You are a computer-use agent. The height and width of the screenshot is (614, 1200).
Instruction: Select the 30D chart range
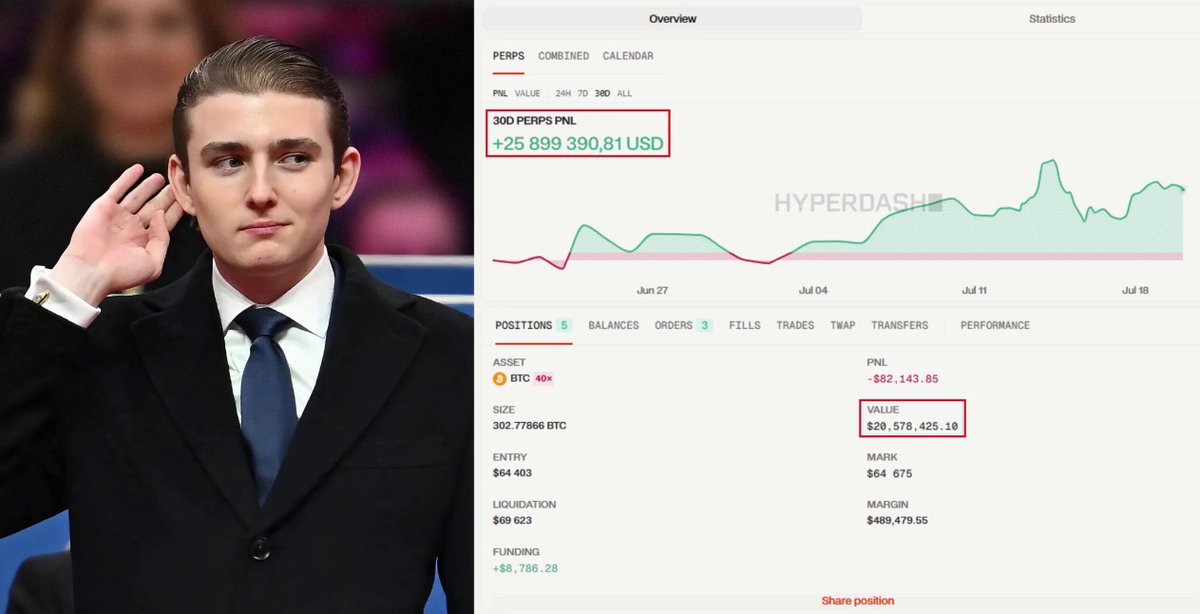pyautogui.click(x=602, y=93)
